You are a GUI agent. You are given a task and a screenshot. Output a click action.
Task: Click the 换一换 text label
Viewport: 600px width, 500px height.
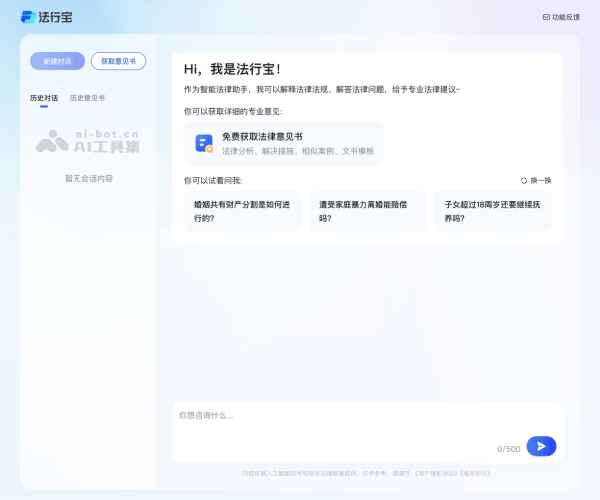pyautogui.click(x=541, y=181)
